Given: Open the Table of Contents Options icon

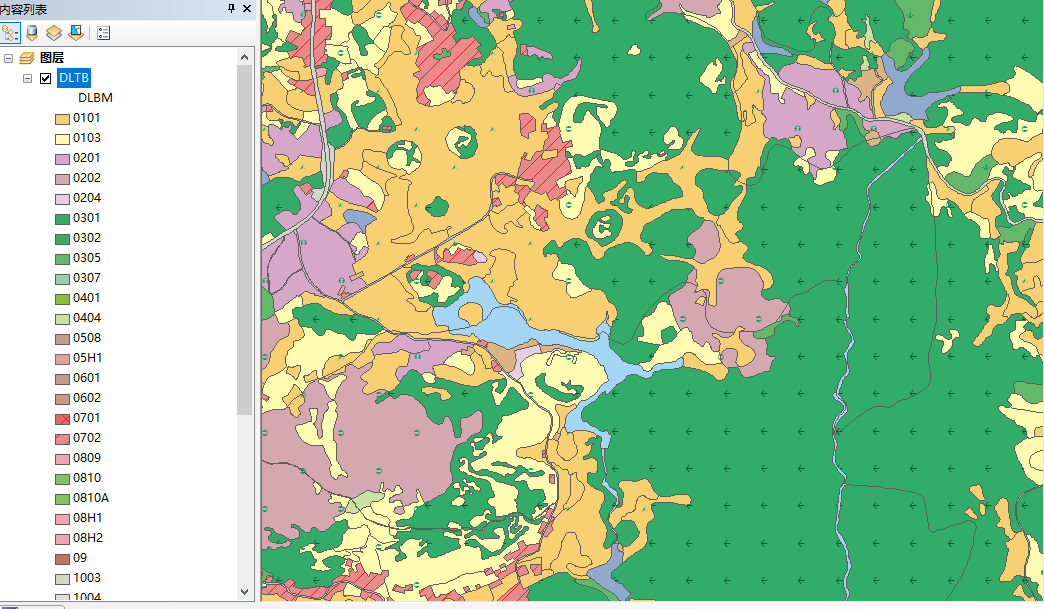Looking at the screenshot, I should 103,32.
